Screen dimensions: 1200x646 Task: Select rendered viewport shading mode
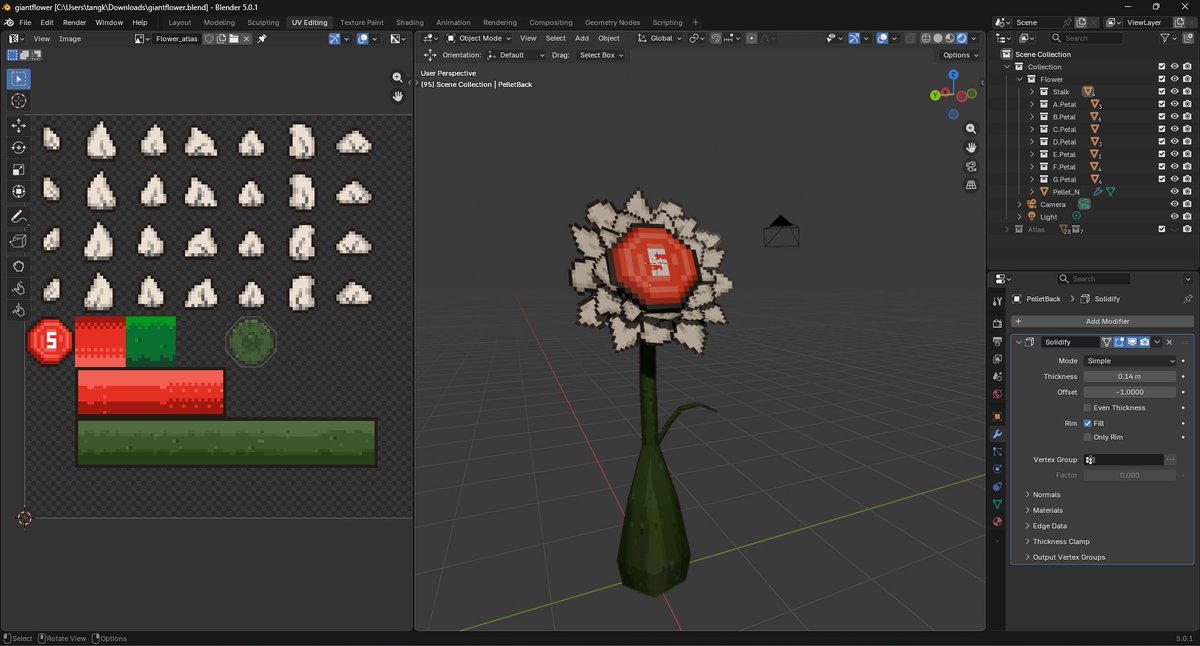tap(962, 39)
